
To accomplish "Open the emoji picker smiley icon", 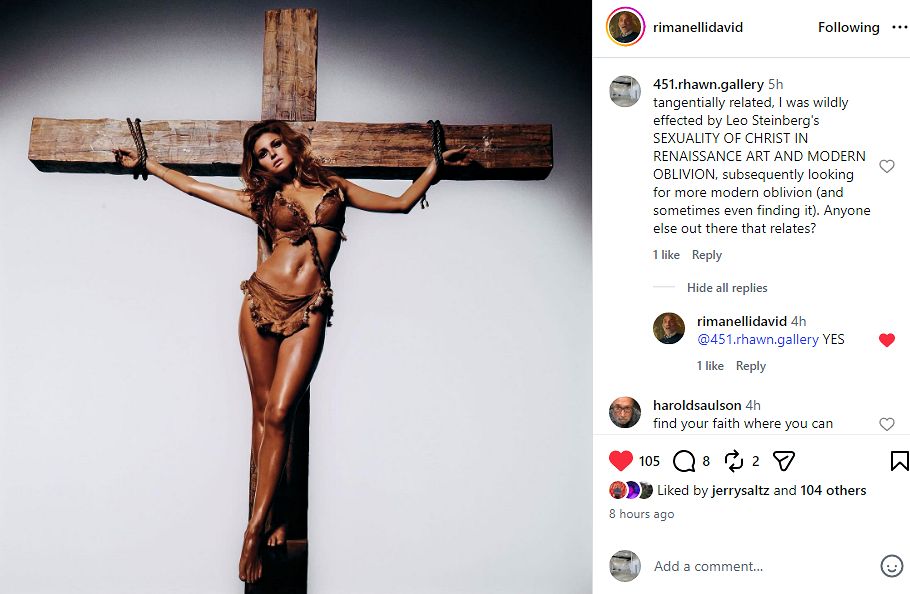I will pos(891,566).
